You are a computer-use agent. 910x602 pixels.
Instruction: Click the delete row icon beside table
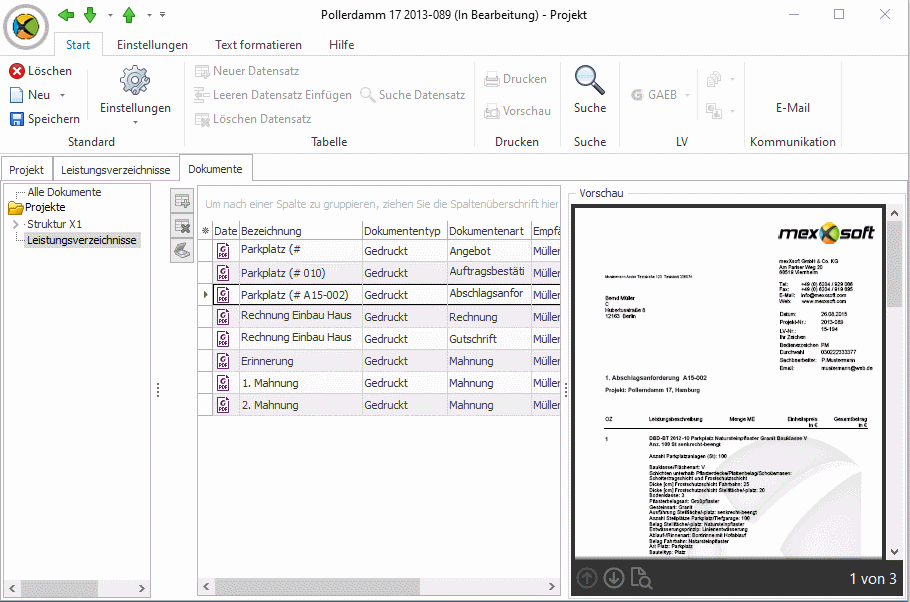click(182, 226)
